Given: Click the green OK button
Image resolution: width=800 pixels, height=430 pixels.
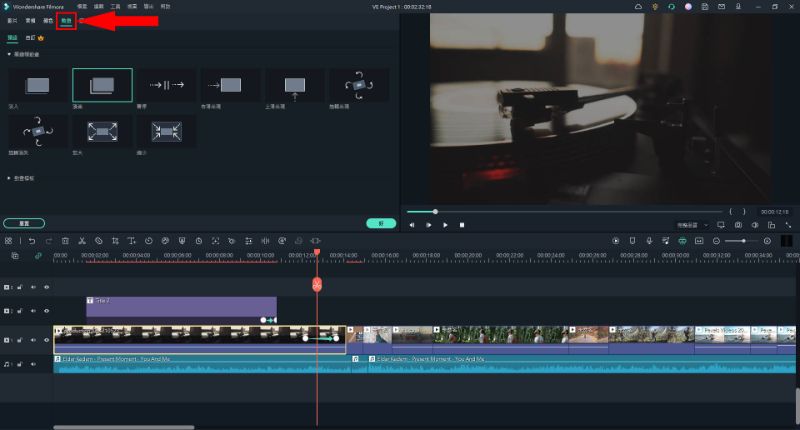Looking at the screenshot, I should (x=381, y=223).
